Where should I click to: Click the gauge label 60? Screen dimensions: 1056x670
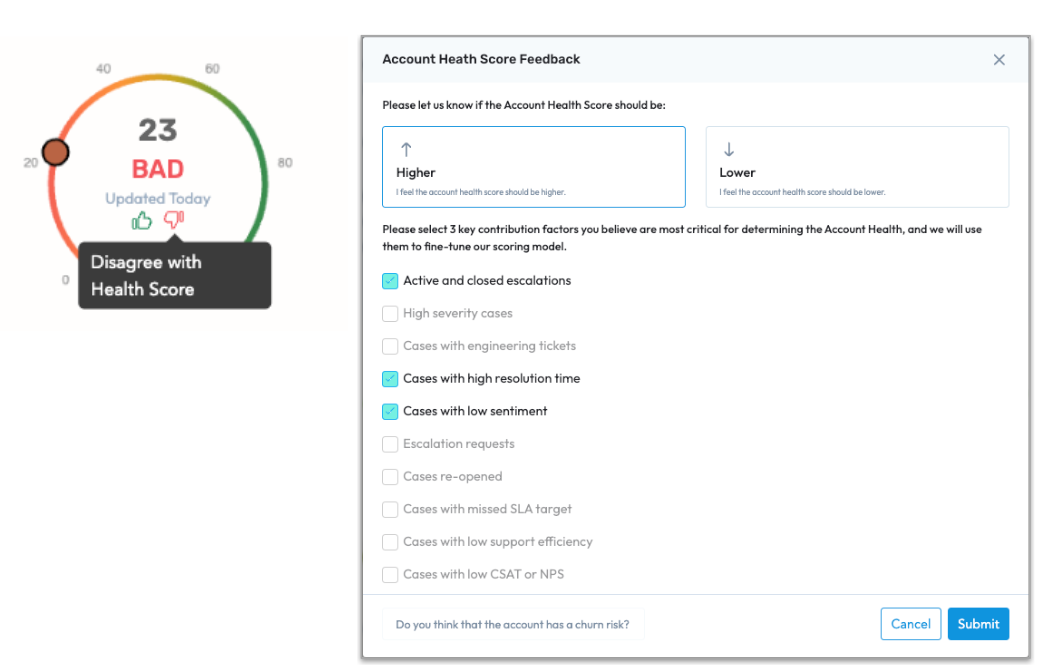212,69
